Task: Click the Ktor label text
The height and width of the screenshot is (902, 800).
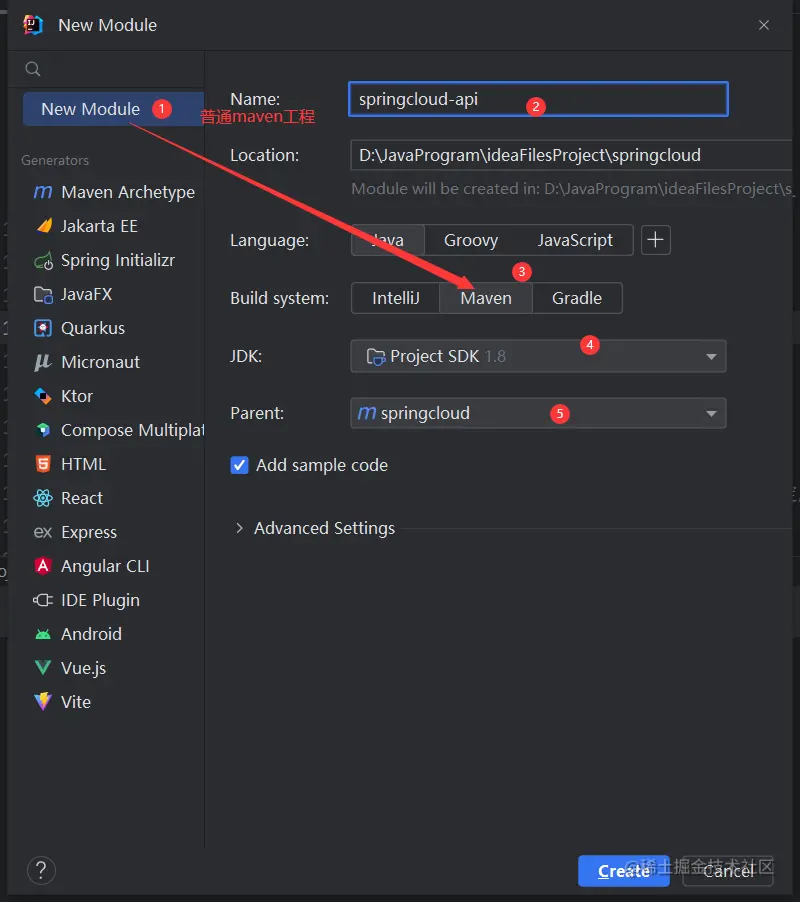Action: 77,396
